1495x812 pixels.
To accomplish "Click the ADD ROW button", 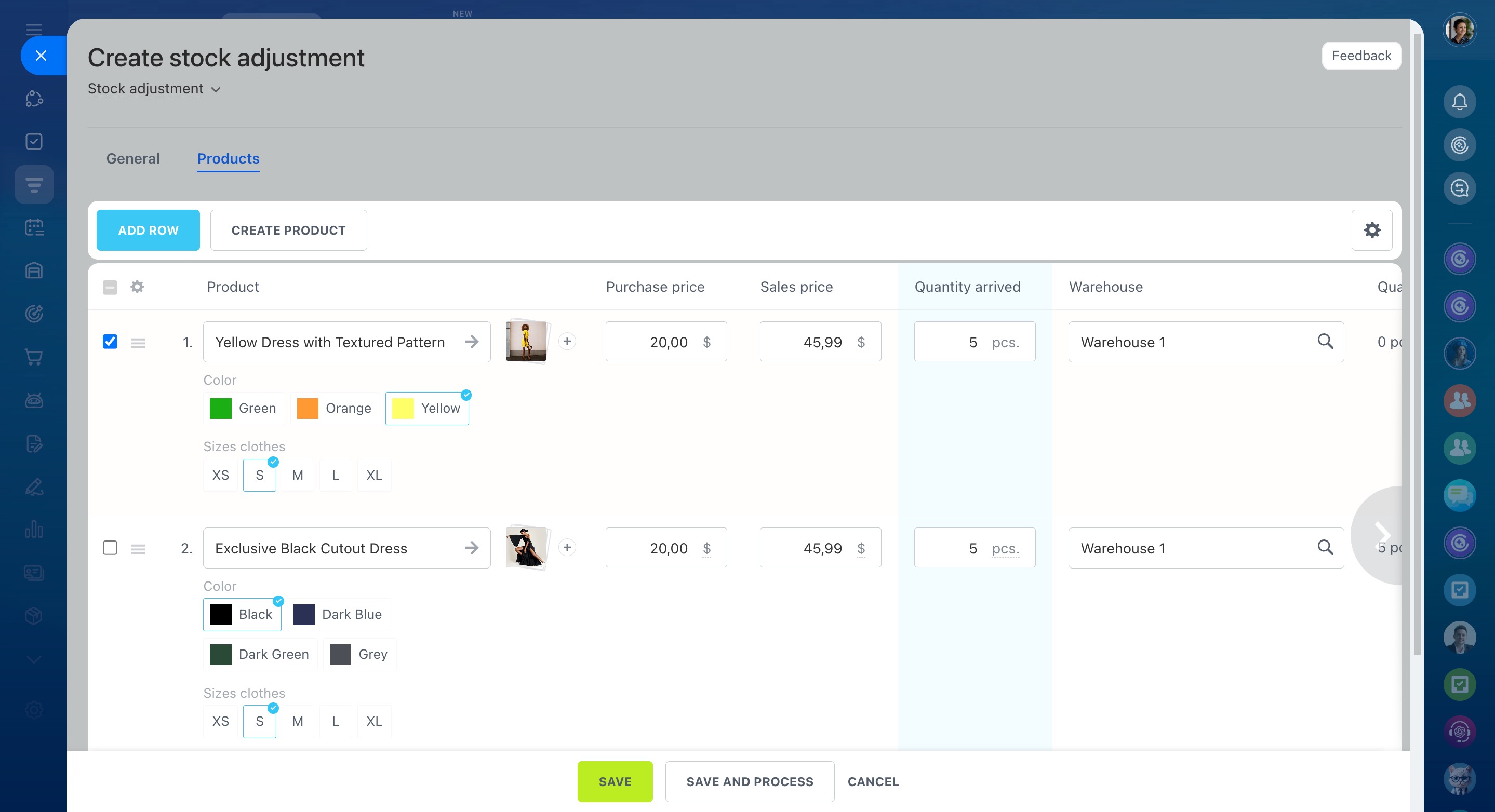I will (x=148, y=229).
